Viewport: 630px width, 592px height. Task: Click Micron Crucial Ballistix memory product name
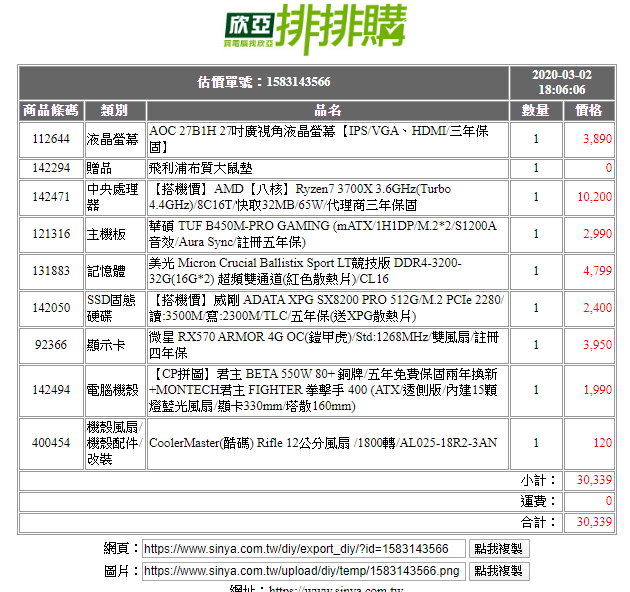coord(305,271)
